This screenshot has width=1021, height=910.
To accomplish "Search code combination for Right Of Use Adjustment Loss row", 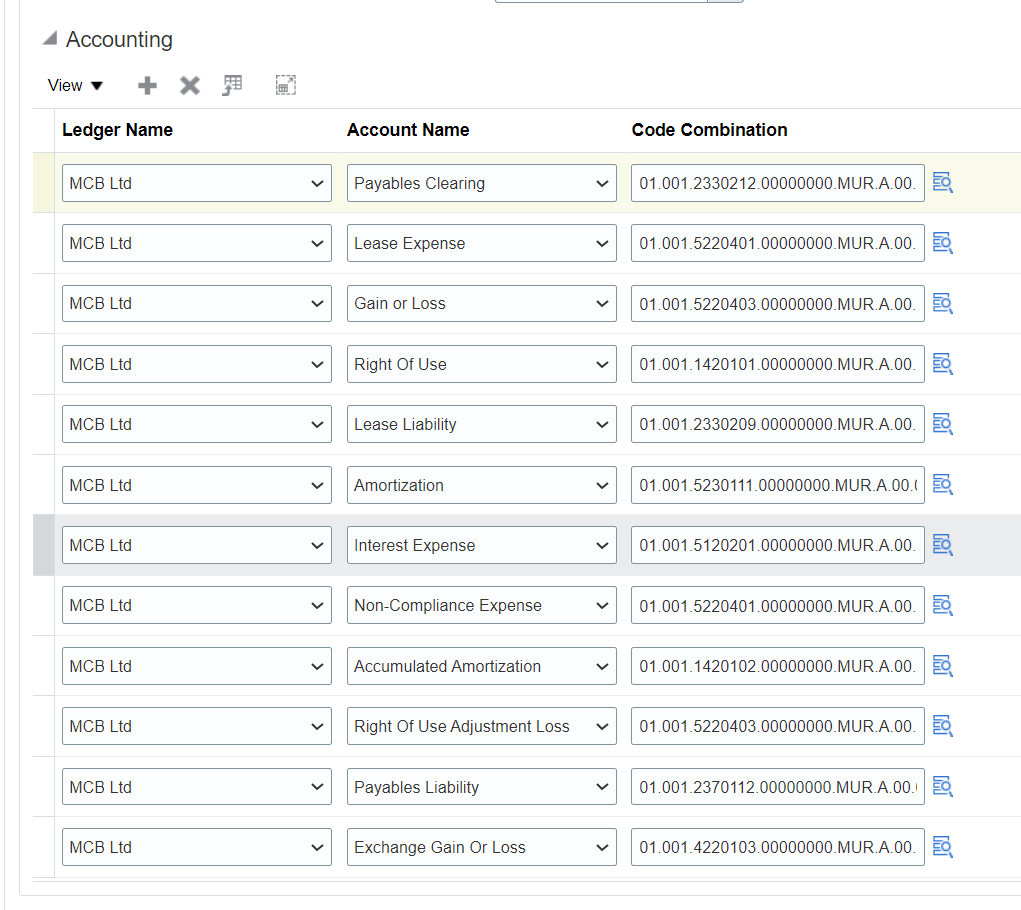I will (x=942, y=726).
